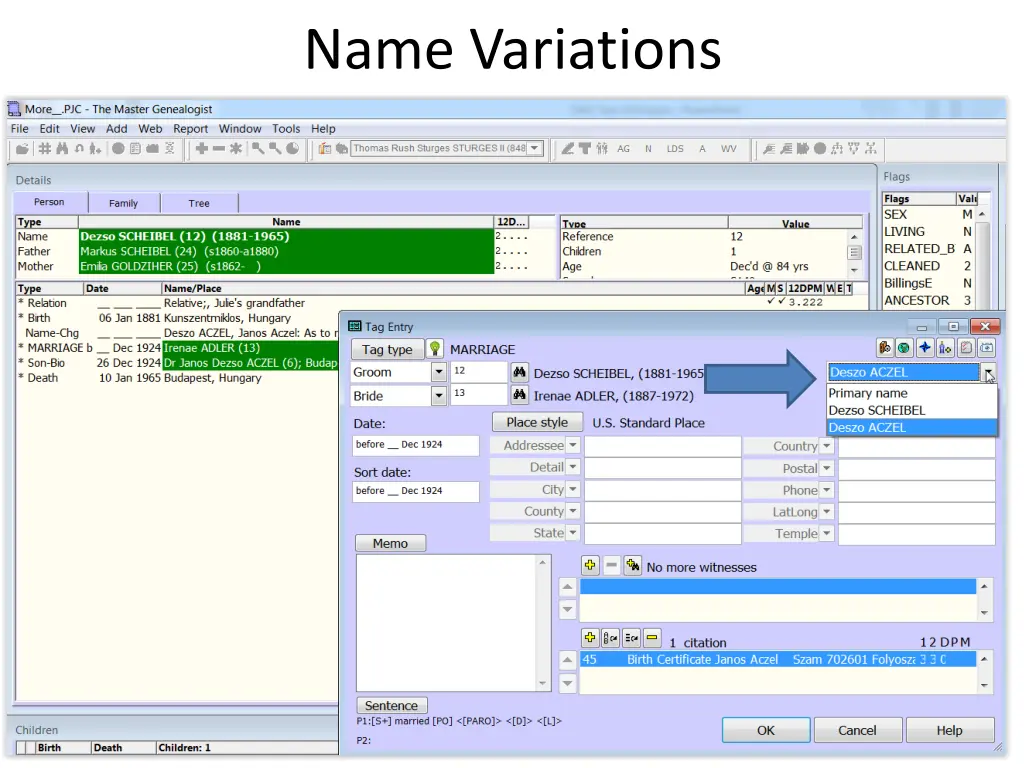Click the person icon in Tag Entry top-right

tap(945, 348)
